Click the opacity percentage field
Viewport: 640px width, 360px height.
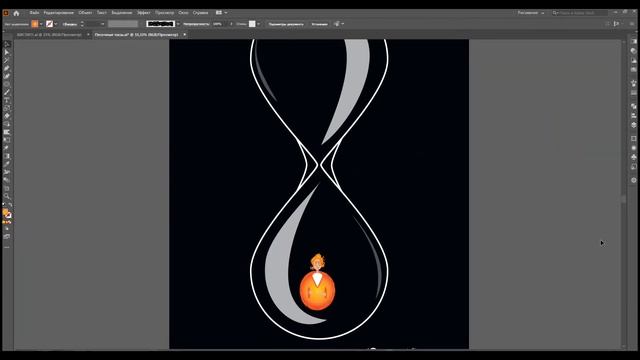point(218,24)
